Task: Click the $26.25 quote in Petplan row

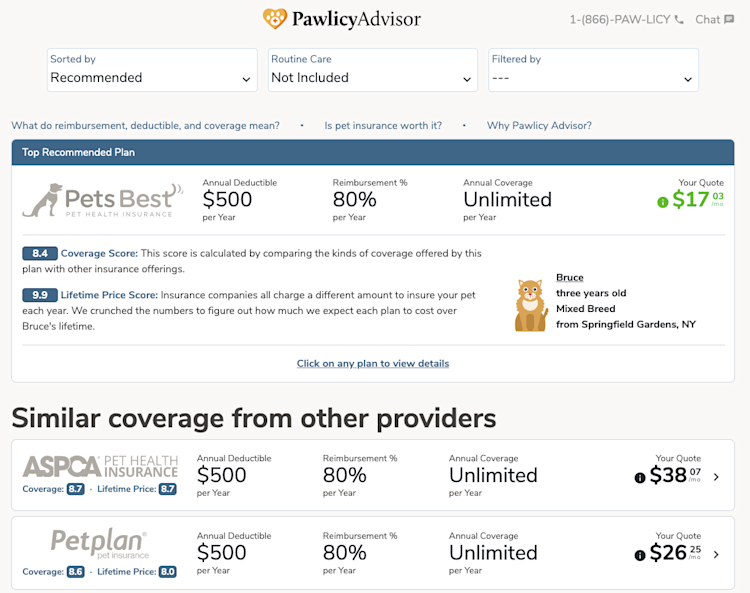Action: click(675, 553)
